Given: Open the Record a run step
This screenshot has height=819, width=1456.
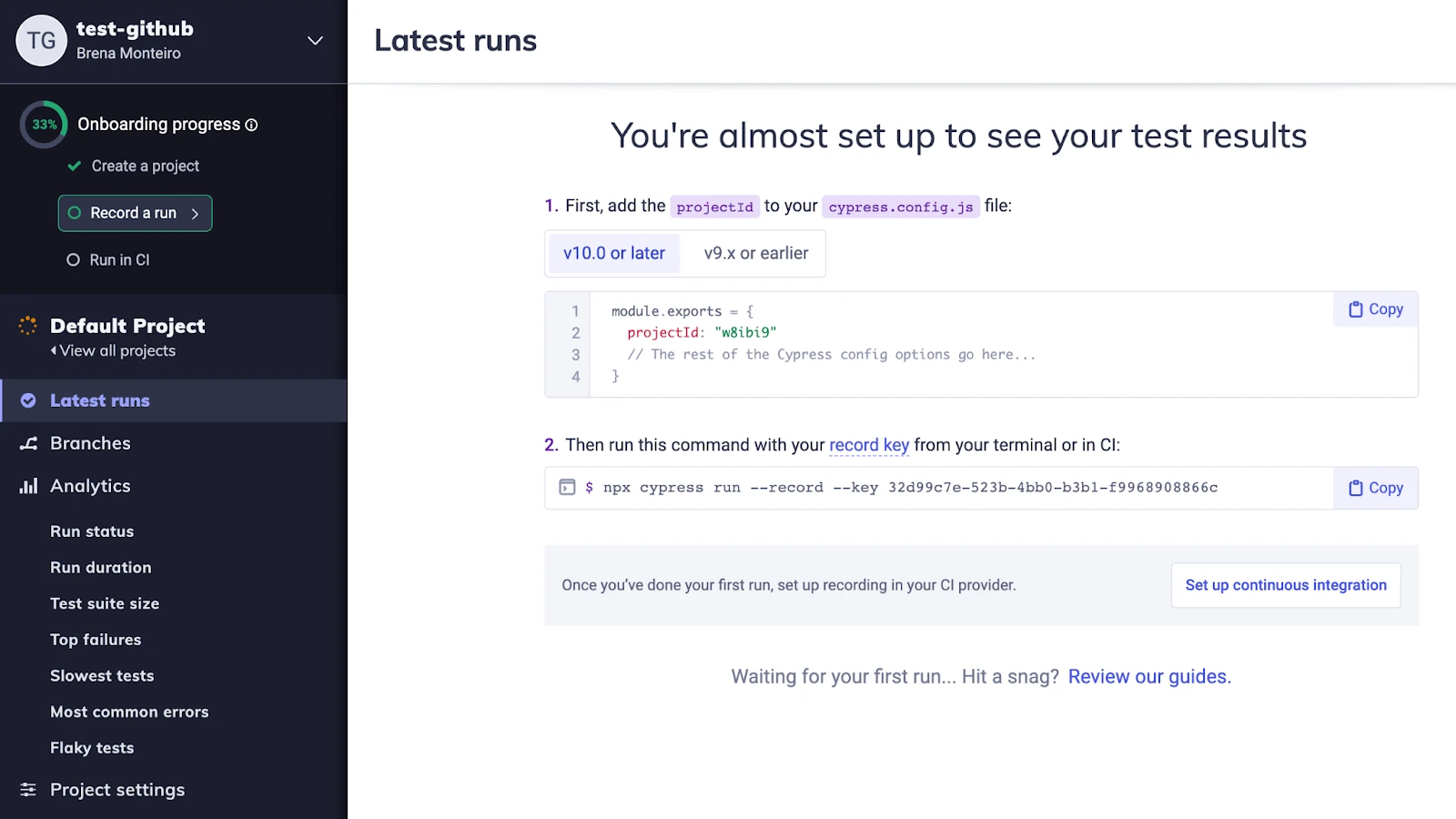Looking at the screenshot, I should (135, 213).
